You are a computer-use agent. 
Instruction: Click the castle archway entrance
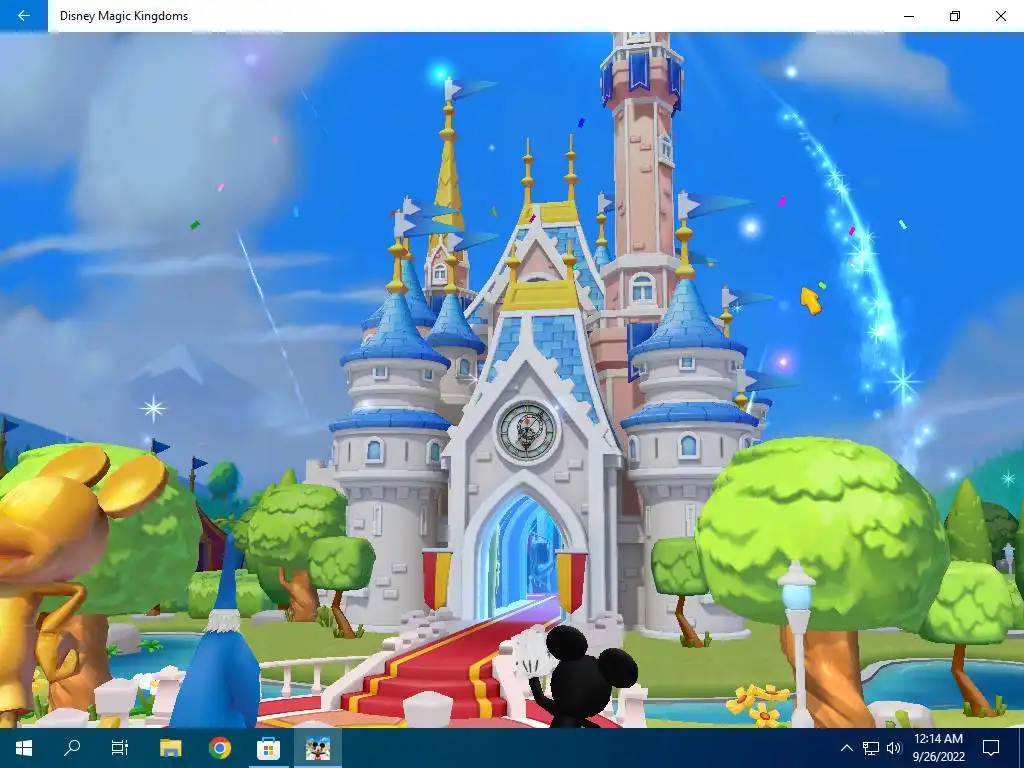[522, 553]
